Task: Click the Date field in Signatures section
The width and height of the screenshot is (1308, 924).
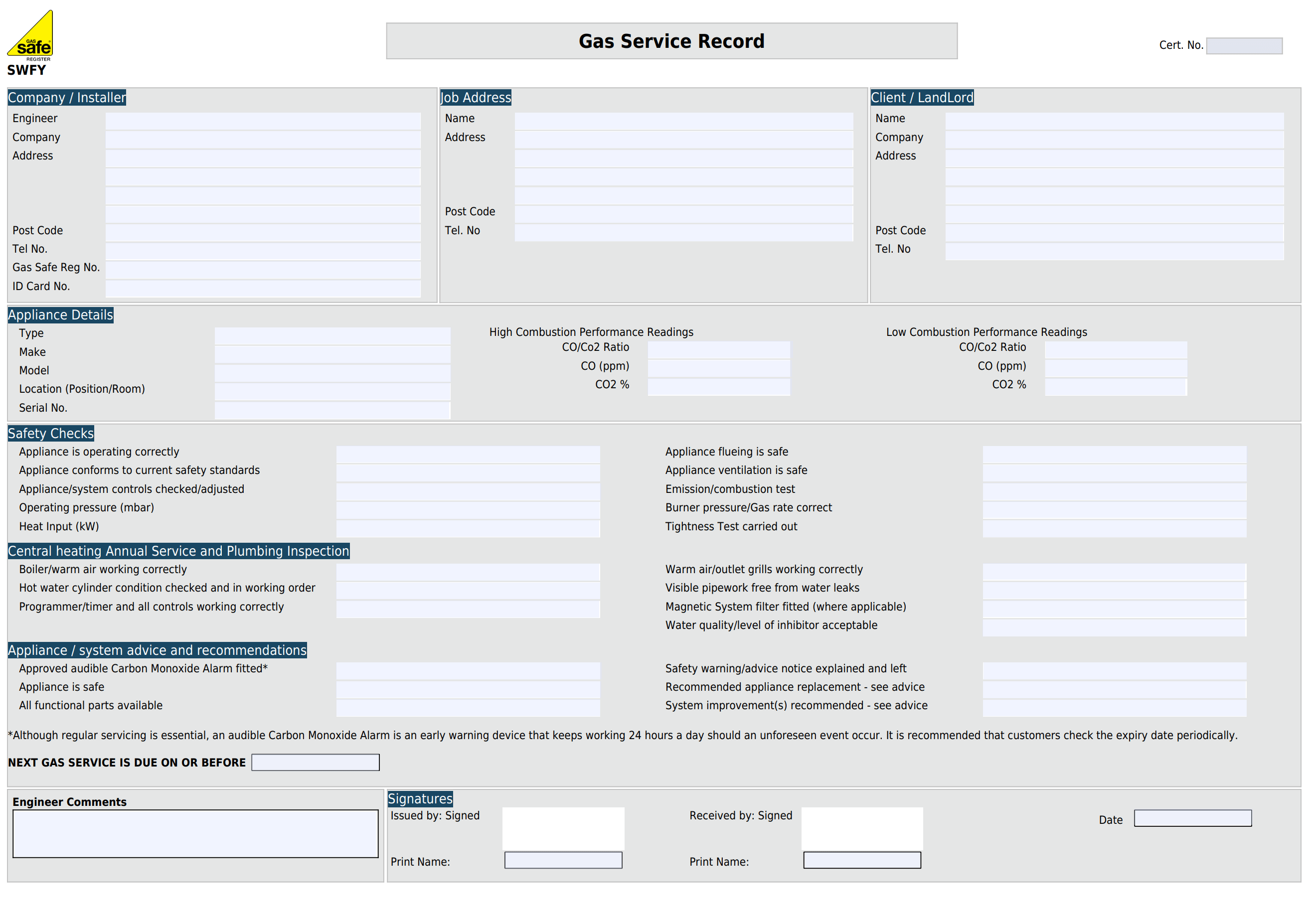Action: pos(1192,819)
